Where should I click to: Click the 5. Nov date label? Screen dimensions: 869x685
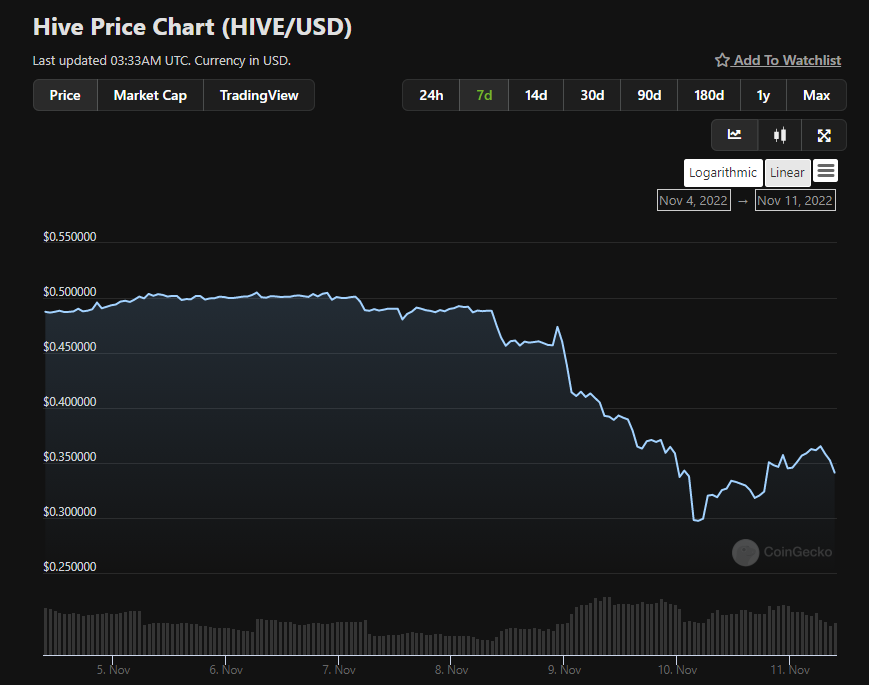(113, 669)
